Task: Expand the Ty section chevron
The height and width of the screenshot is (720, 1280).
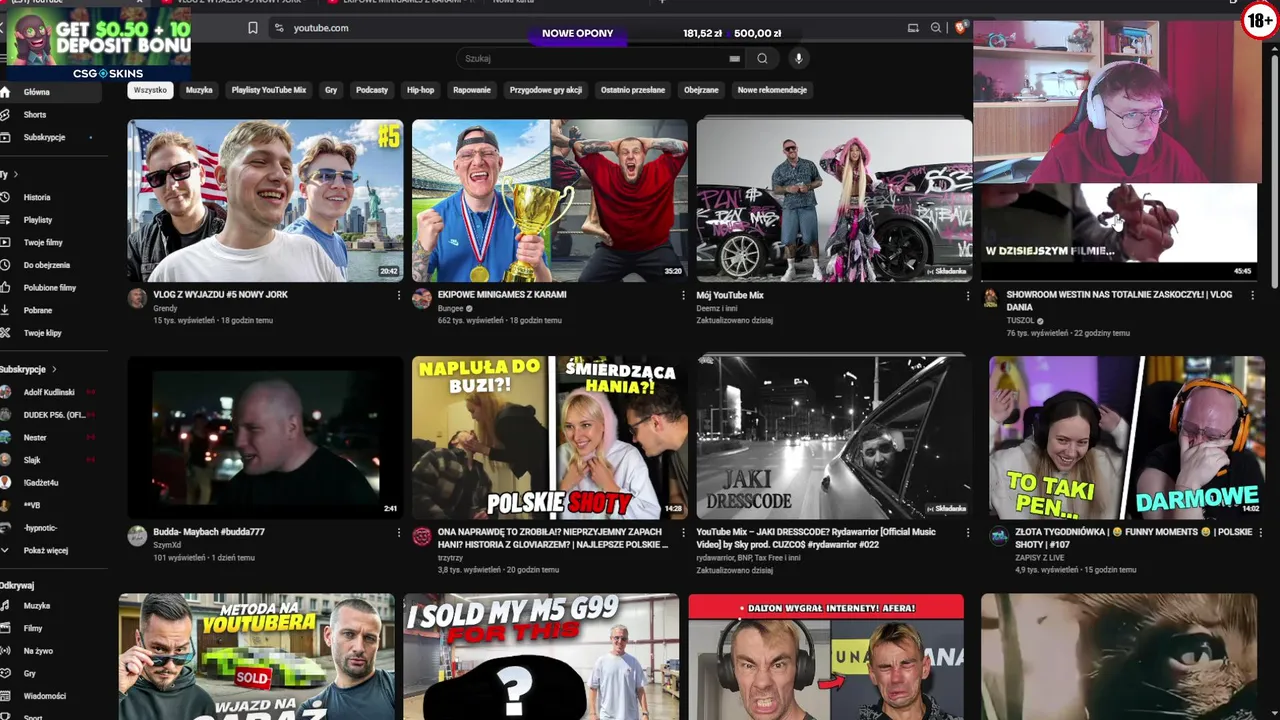Action: [15, 175]
